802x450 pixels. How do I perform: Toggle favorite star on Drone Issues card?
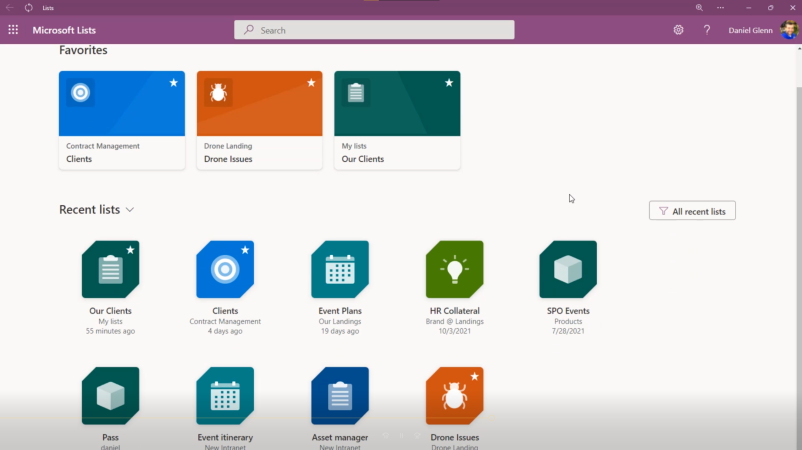311,83
